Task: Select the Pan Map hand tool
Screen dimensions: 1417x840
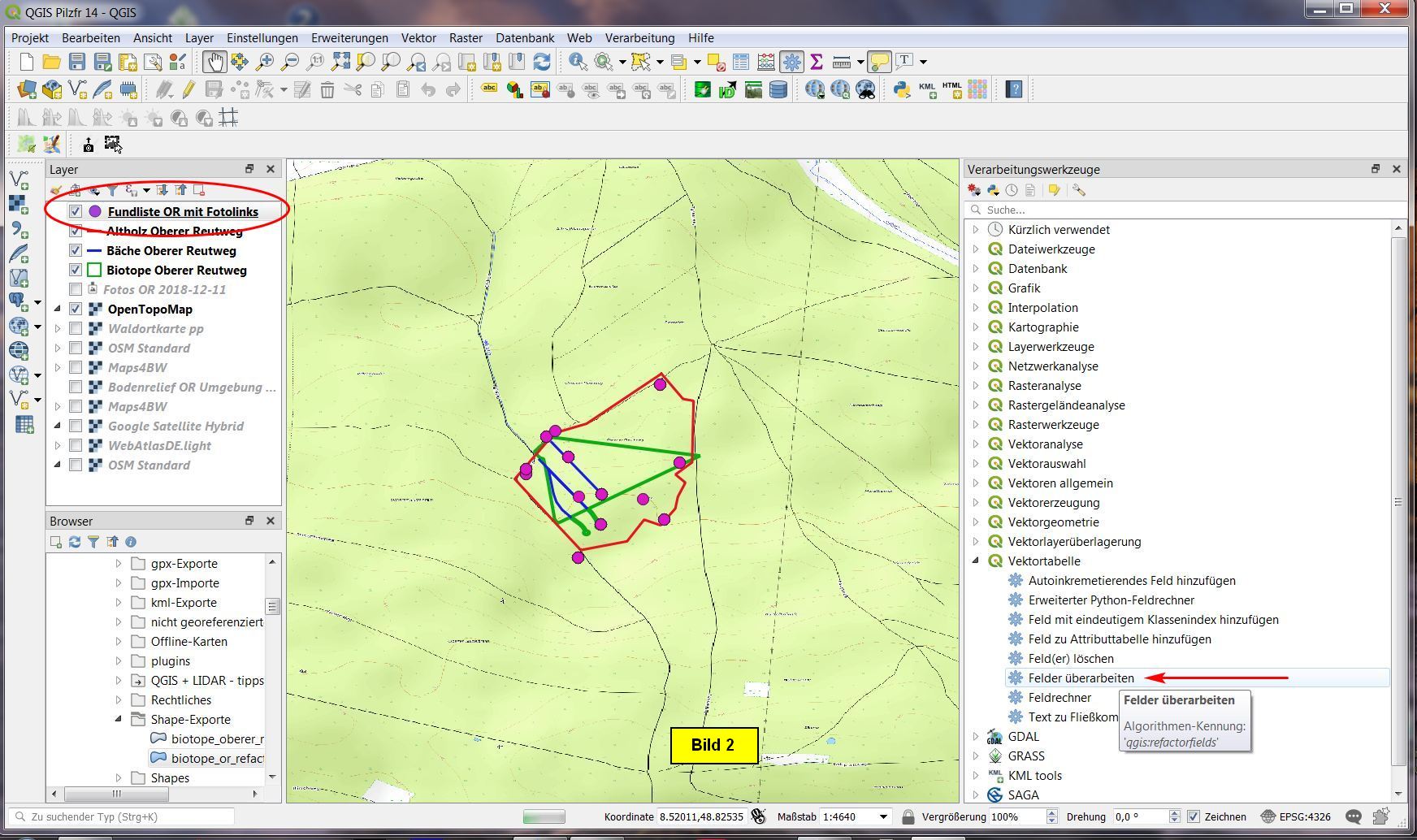Action: point(214,62)
